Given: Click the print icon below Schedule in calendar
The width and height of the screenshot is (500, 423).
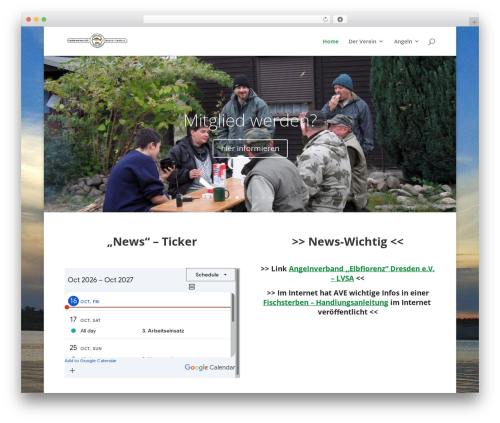Looking at the screenshot, I should 192,287.
